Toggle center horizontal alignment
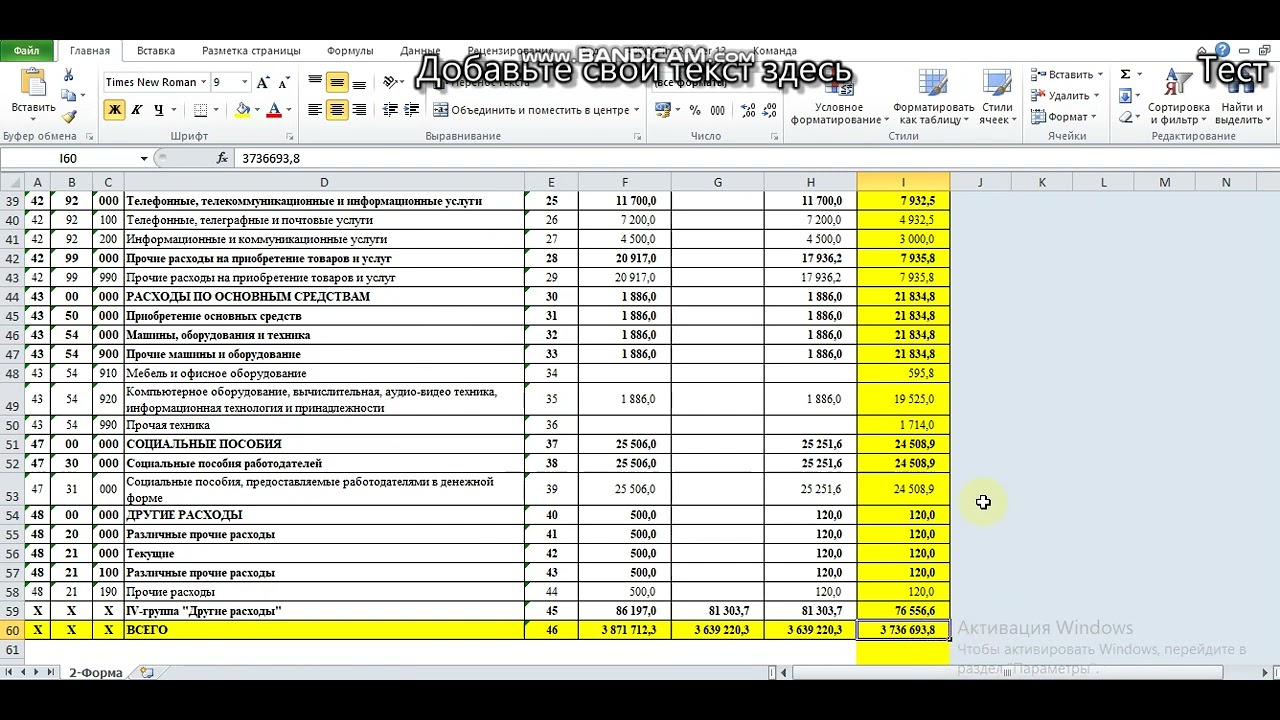Image resolution: width=1280 pixels, height=720 pixels. [337, 110]
